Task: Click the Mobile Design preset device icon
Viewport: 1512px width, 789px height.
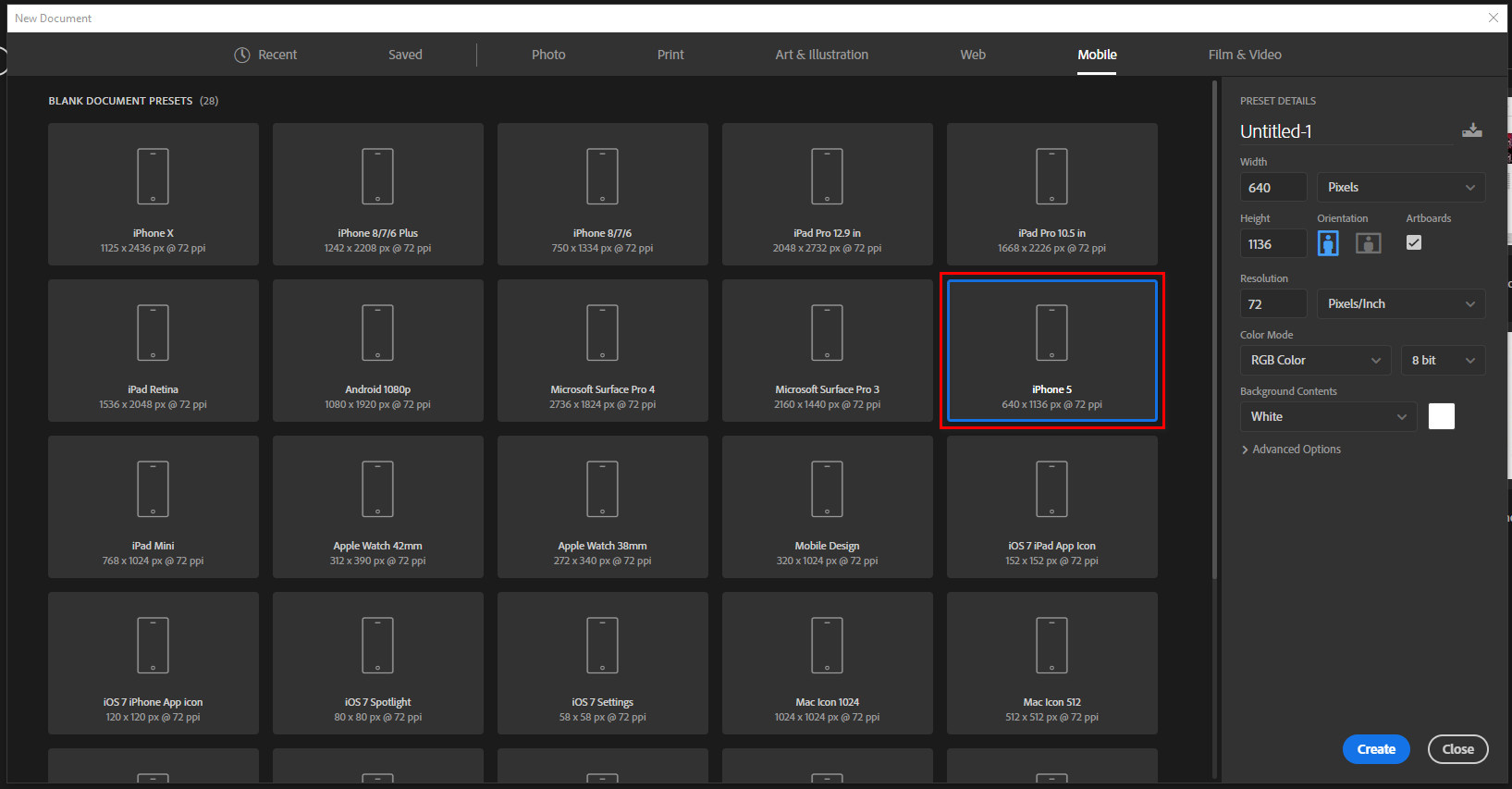Action: tap(827, 488)
